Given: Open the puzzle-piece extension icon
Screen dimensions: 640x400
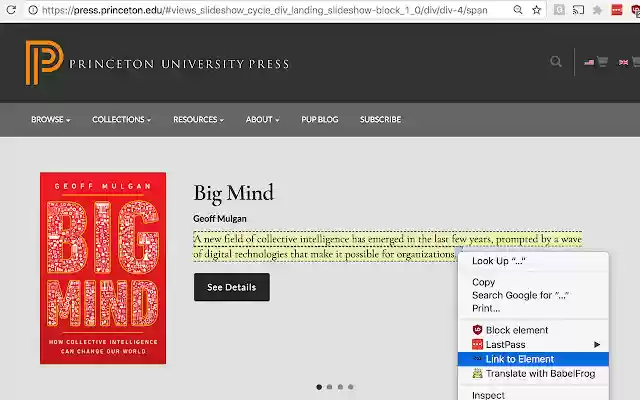Looking at the screenshot, I should 597,10.
